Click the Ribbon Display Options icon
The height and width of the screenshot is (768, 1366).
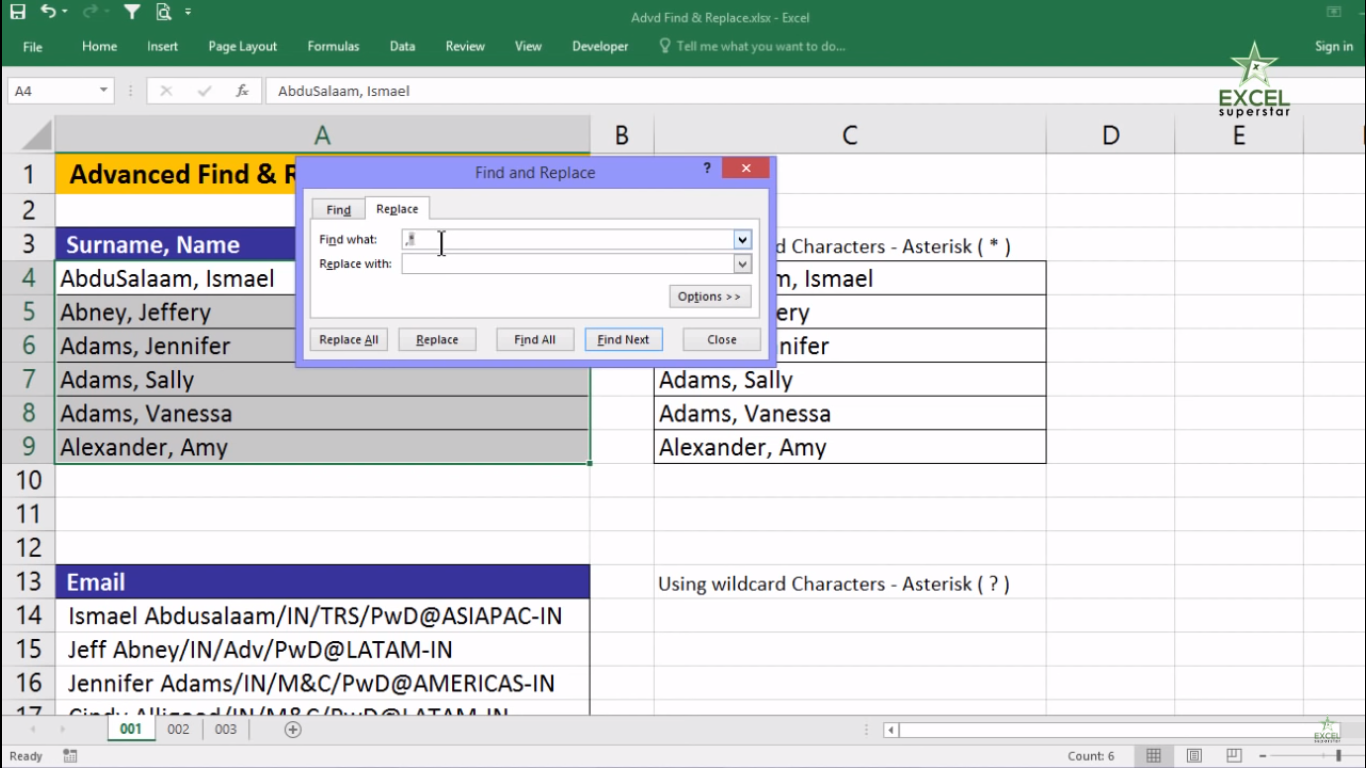[1334, 12]
